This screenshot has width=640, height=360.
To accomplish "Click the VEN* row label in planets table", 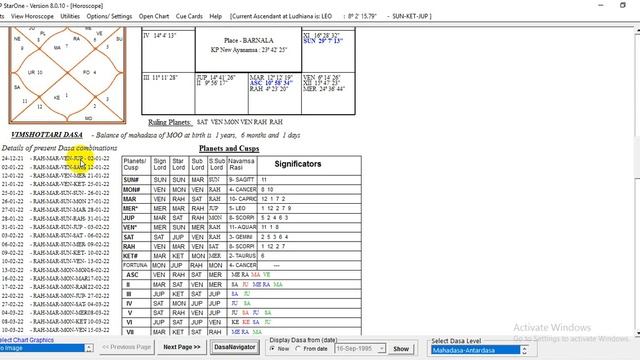I will pos(130,227).
